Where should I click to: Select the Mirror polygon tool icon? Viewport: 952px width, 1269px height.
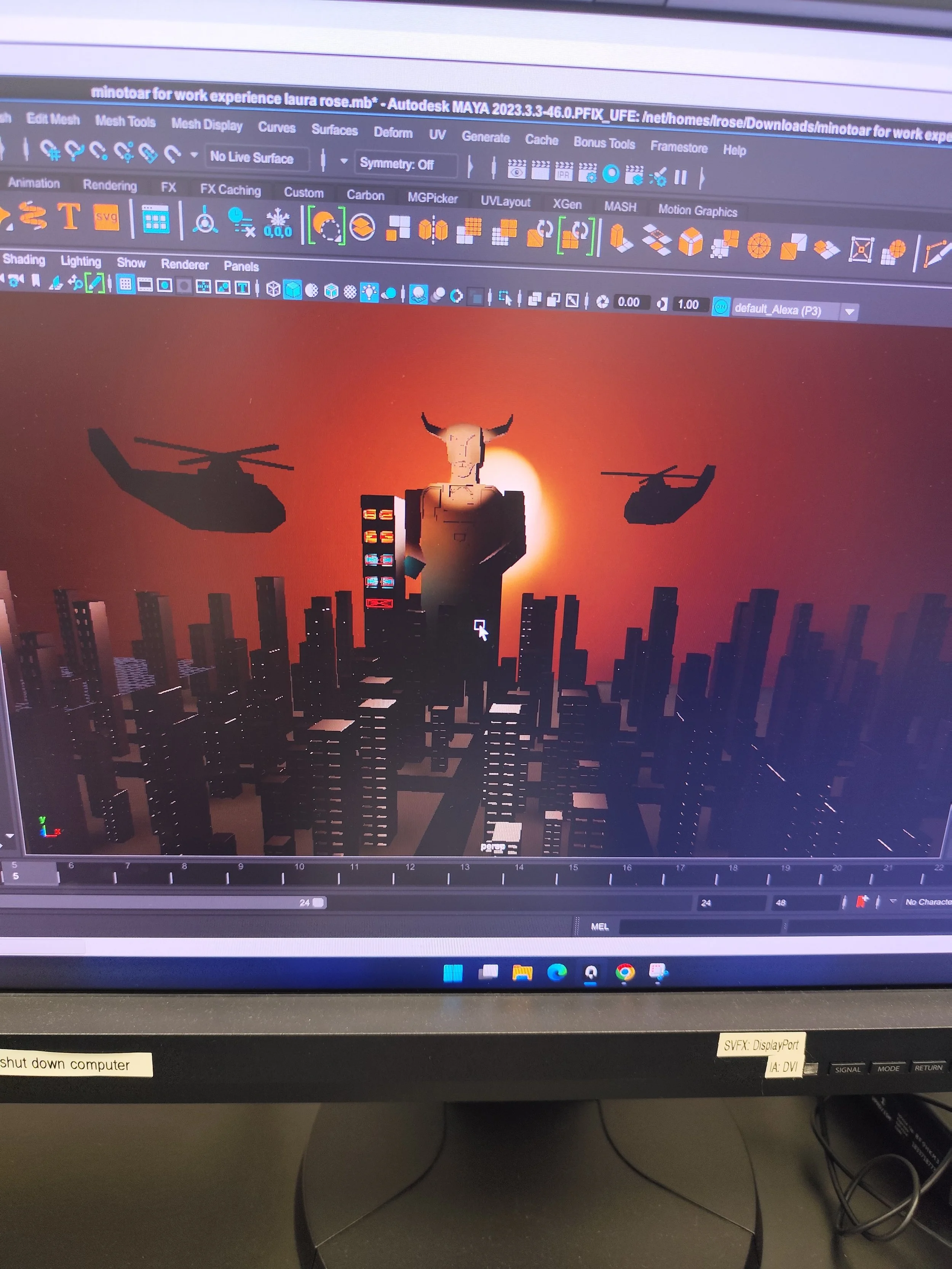pos(433,230)
